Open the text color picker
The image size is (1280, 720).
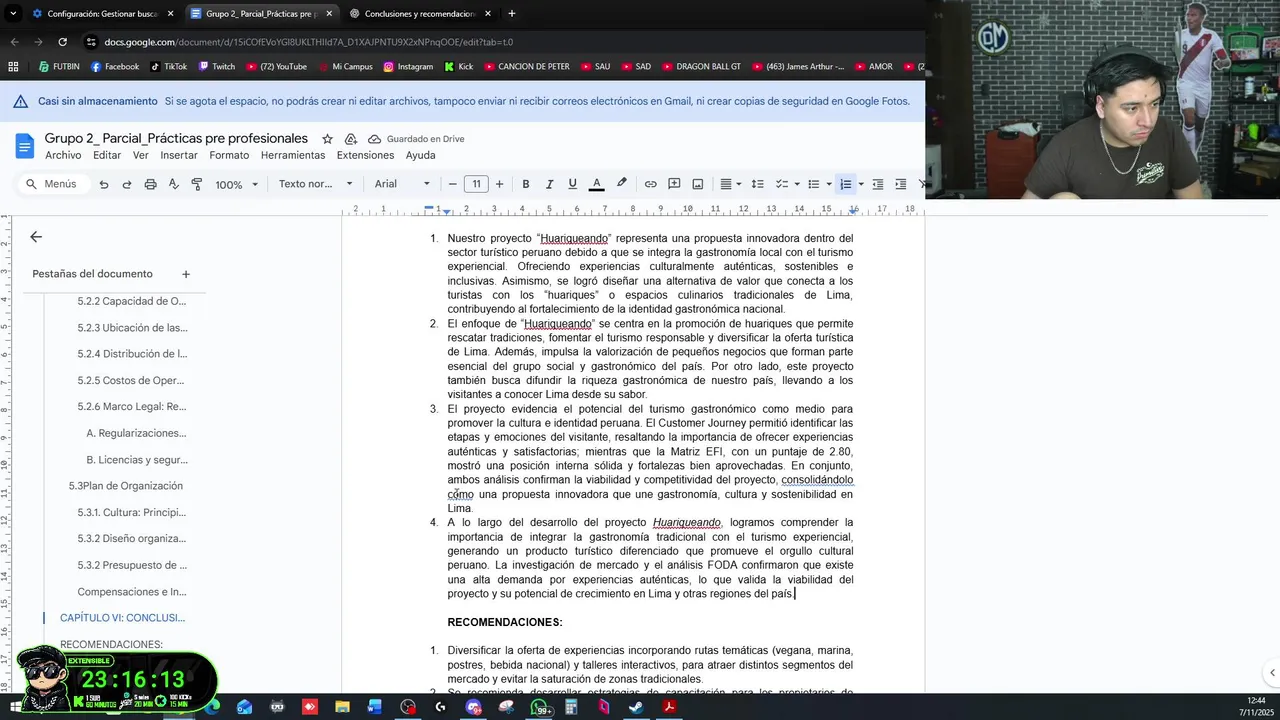coord(596,184)
